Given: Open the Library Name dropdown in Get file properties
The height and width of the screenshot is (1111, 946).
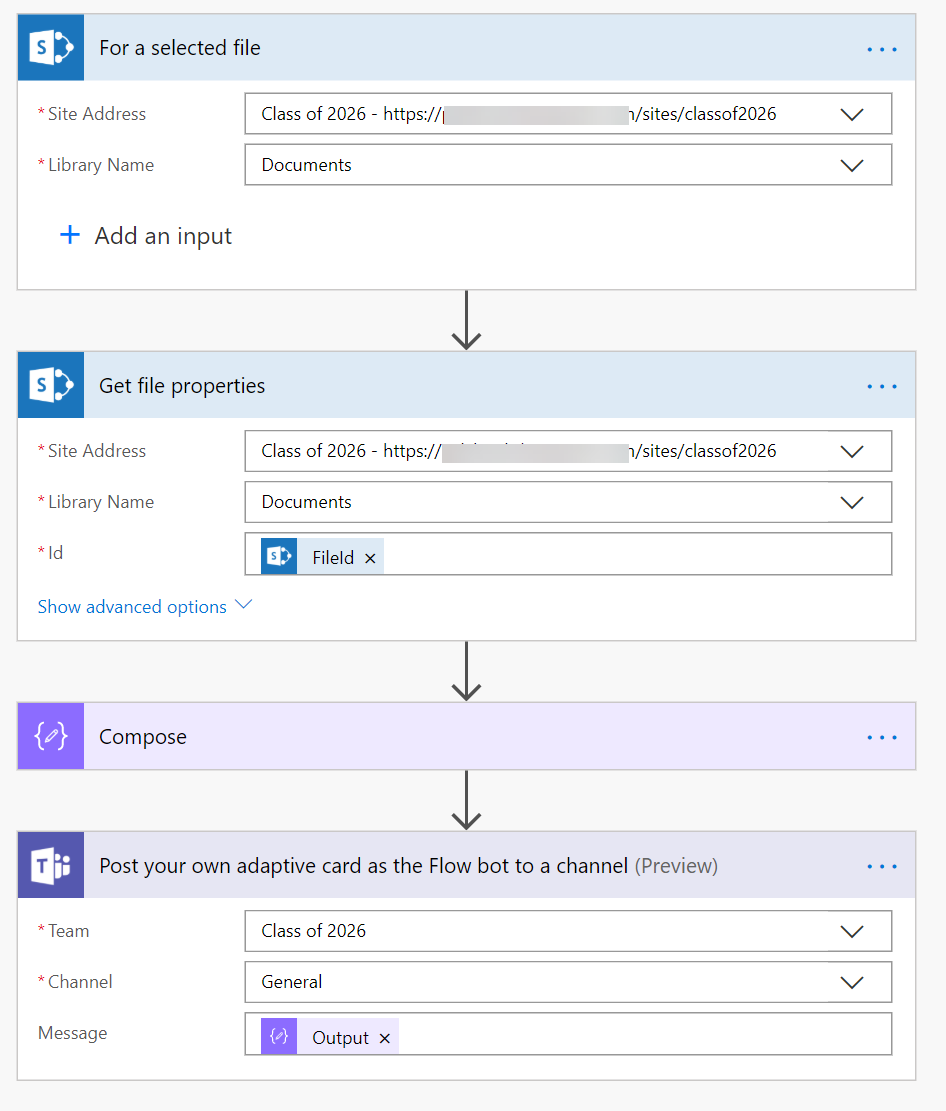Looking at the screenshot, I should pos(853,502).
